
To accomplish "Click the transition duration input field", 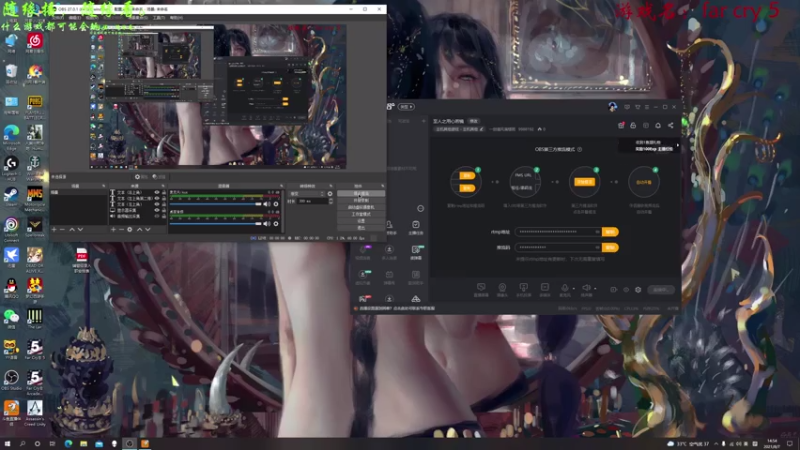I will pos(312,201).
